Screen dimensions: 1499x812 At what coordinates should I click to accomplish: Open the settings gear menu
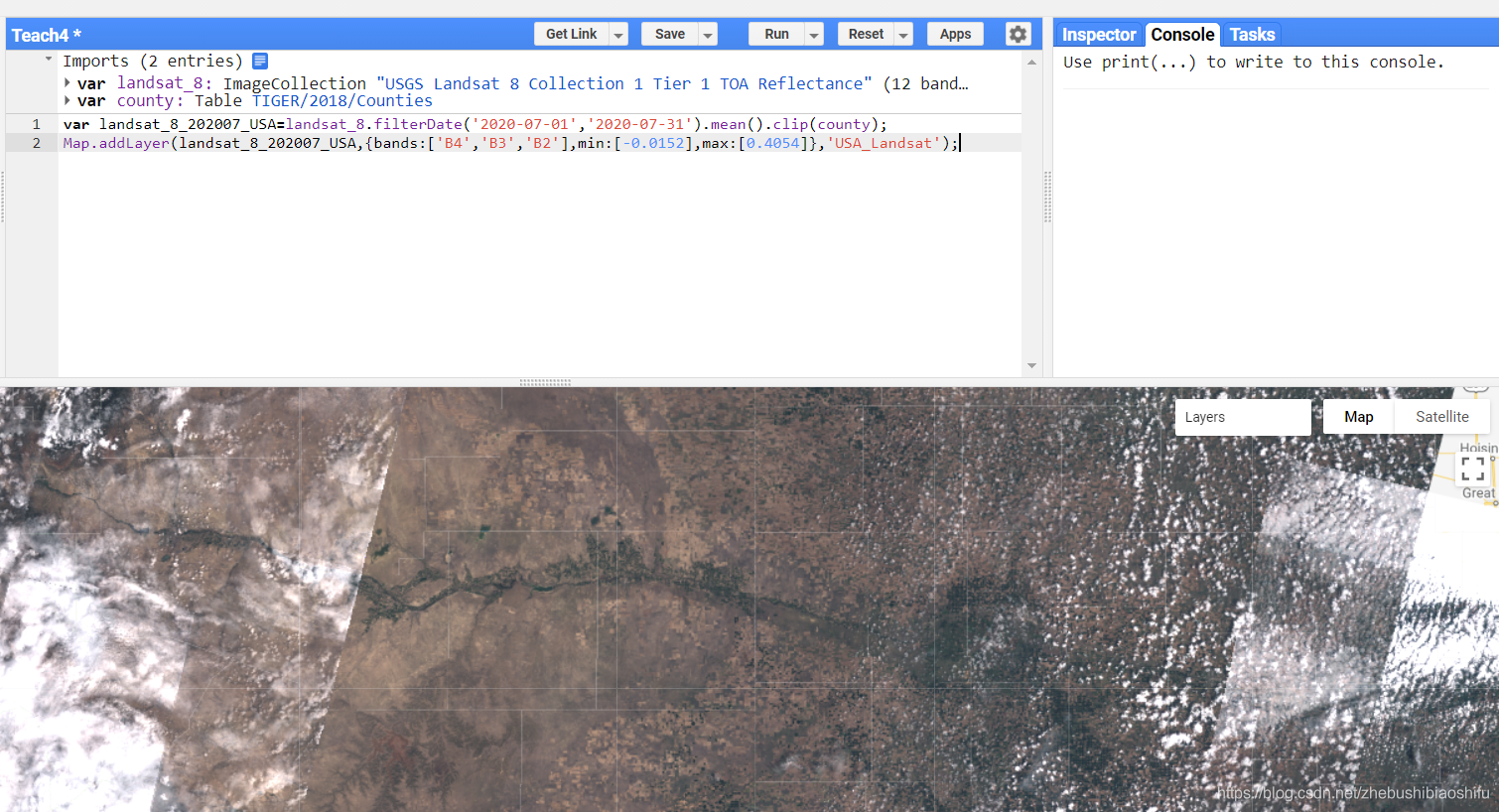1018,33
